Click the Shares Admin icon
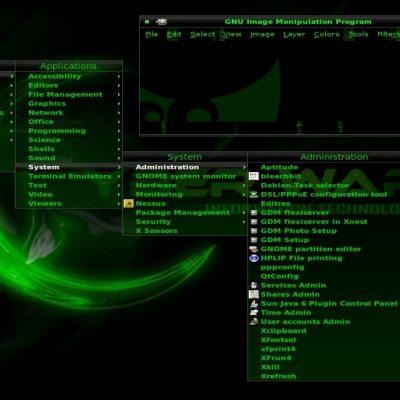The width and height of the screenshot is (400, 400). point(254,294)
